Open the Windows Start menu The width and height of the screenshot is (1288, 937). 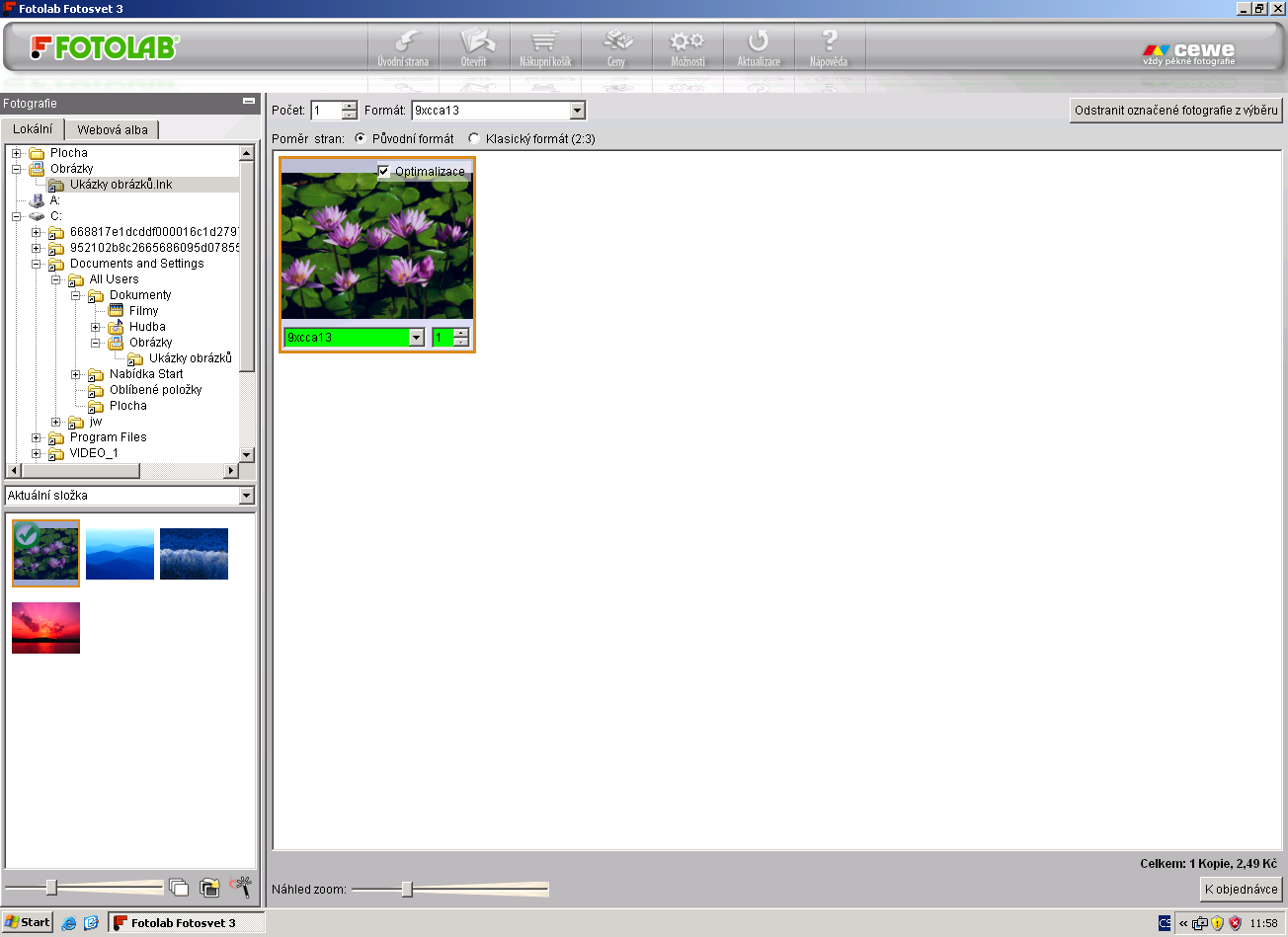coord(28,922)
